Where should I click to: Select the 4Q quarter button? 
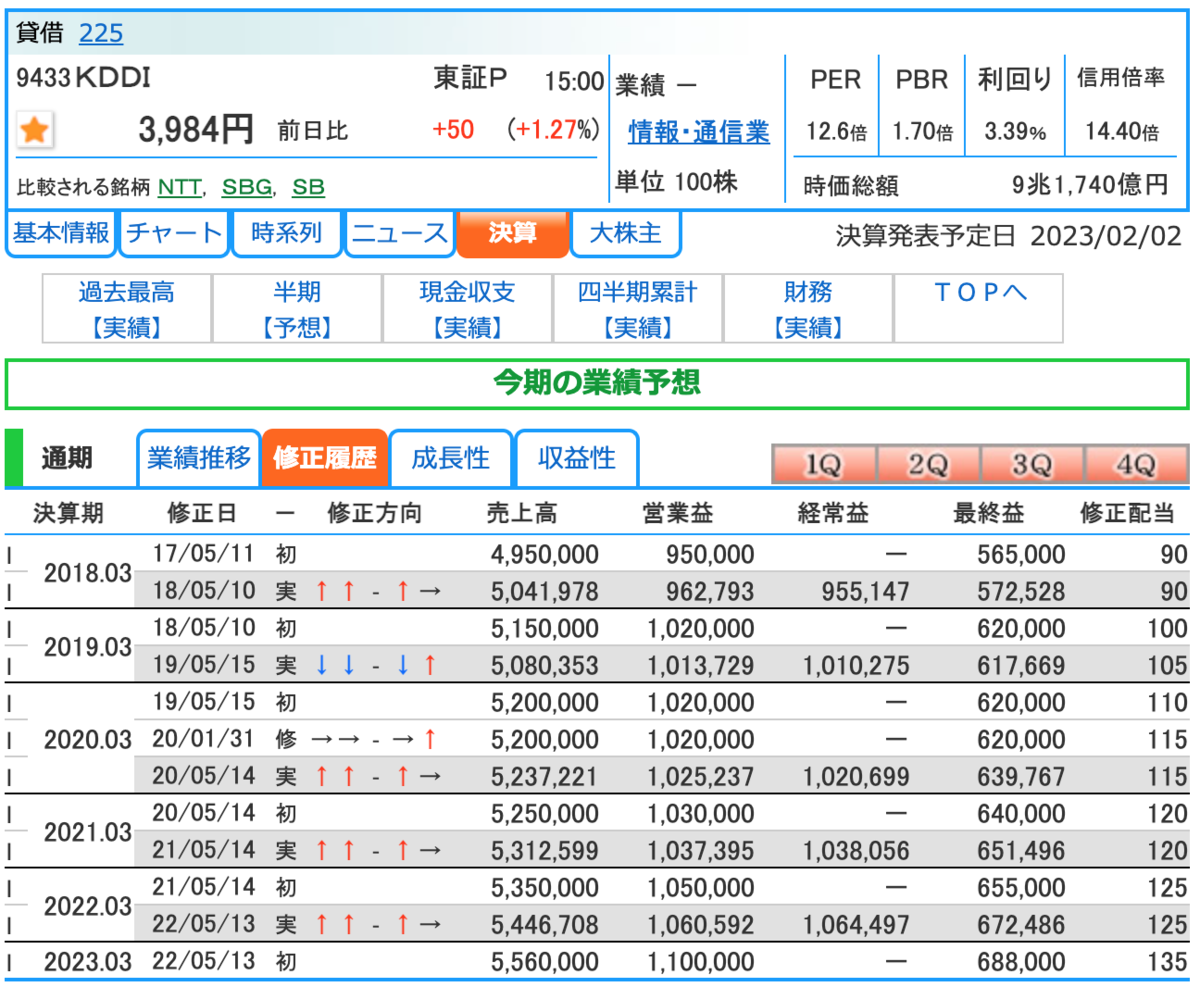click(1136, 465)
